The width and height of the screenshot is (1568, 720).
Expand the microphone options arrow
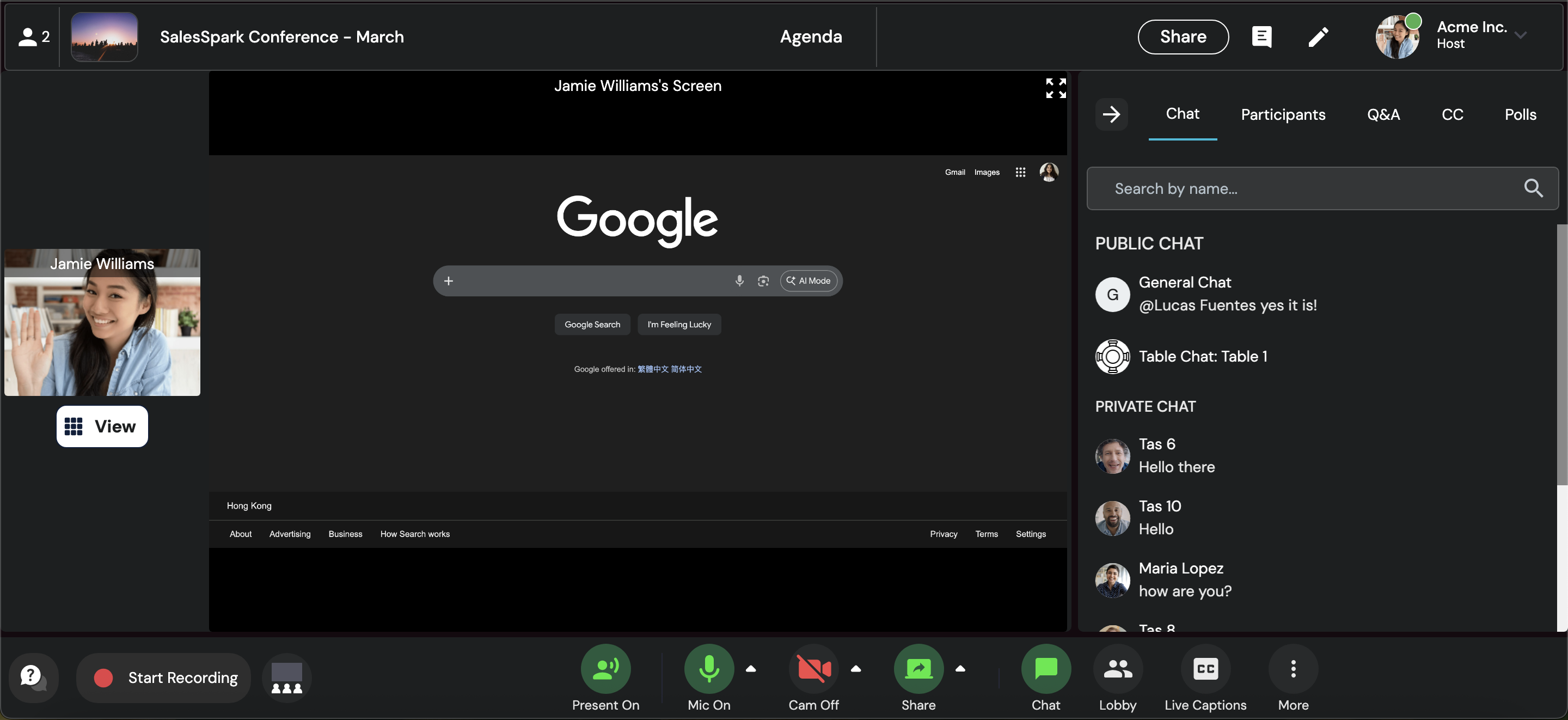751,668
